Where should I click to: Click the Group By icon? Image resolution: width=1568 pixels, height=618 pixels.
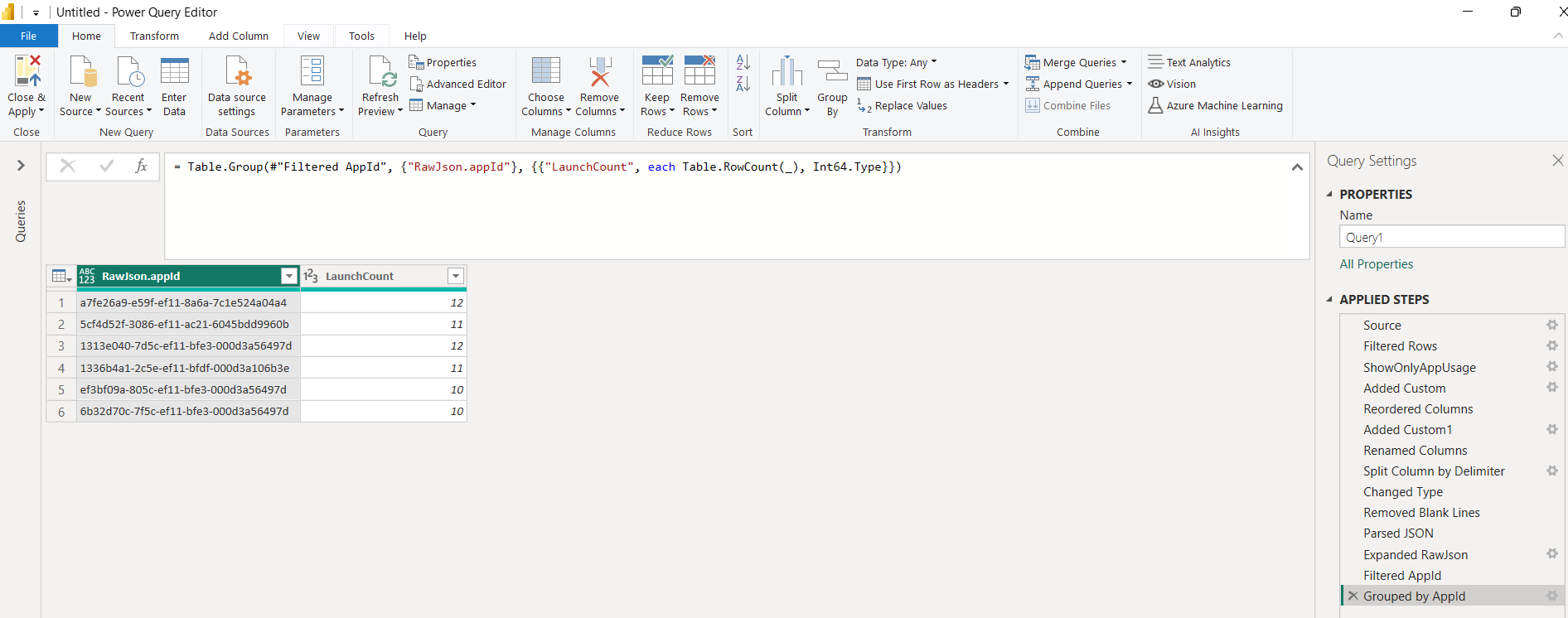(832, 72)
